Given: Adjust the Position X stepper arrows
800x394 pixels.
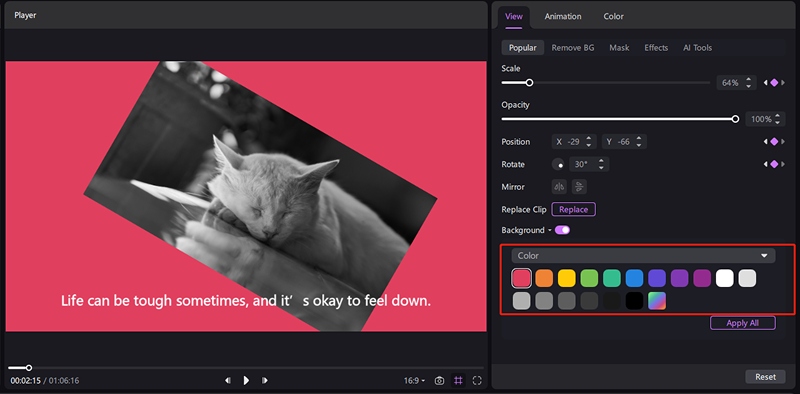Looking at the screenshot, I should (589, 142).
